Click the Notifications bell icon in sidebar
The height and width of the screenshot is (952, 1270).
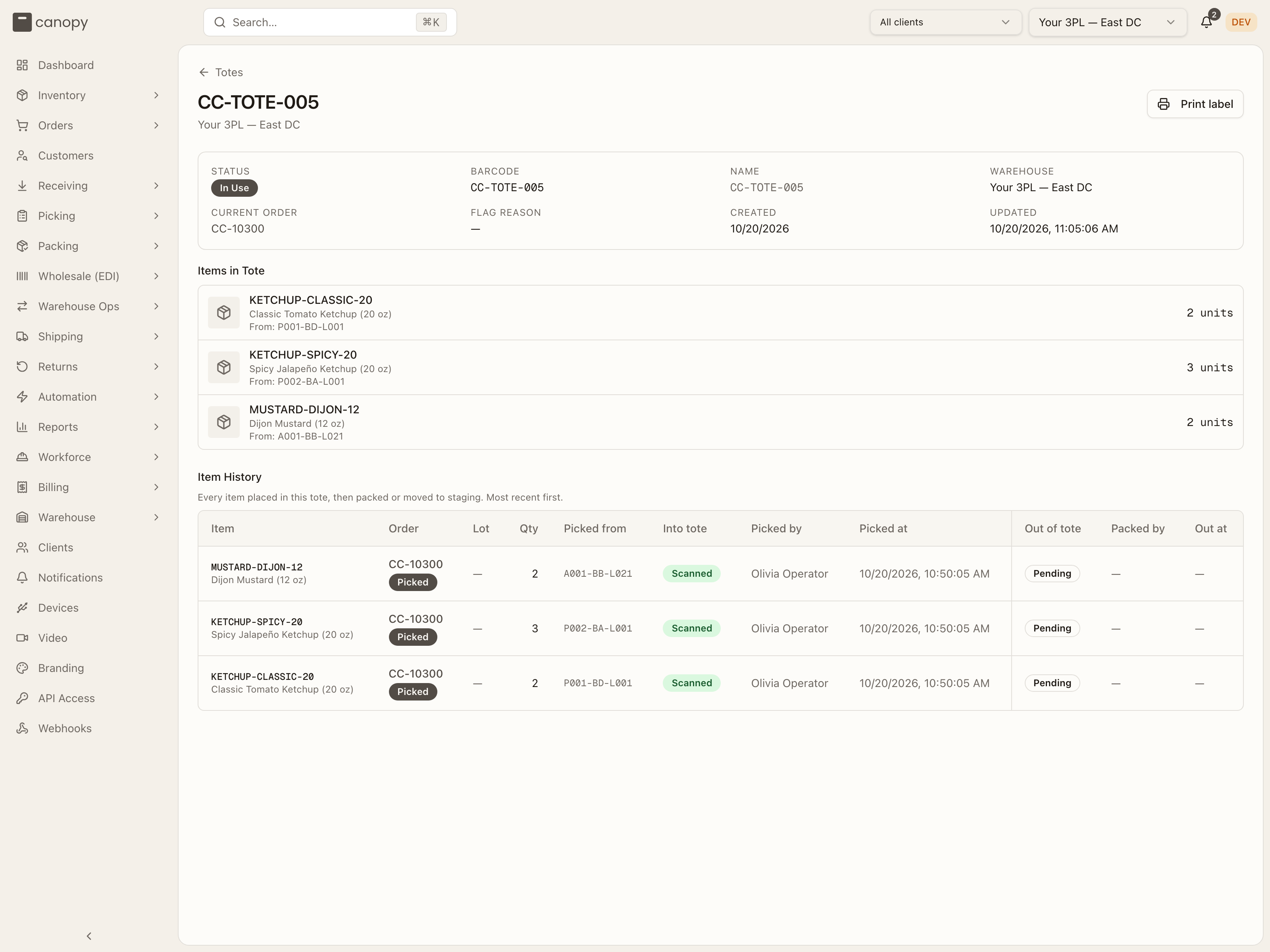22,577
